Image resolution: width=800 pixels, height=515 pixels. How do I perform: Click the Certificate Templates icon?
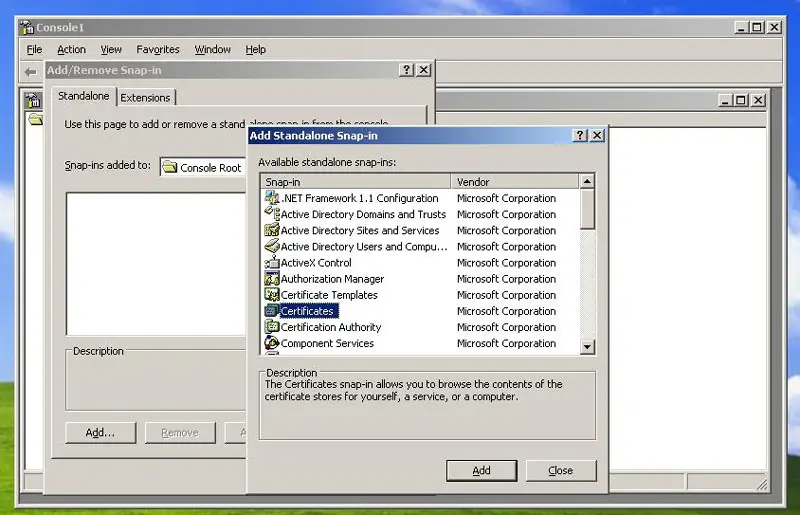tap(272, 295)
